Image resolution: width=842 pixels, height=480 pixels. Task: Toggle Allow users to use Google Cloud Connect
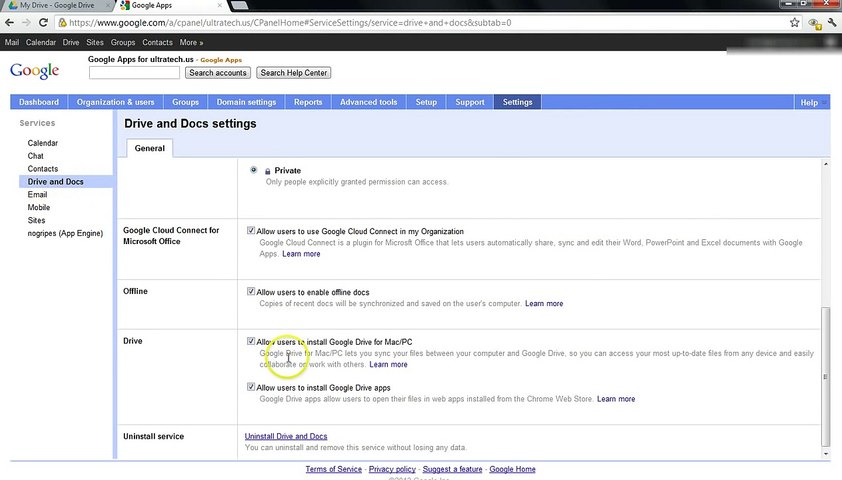(x=251, y=230)
